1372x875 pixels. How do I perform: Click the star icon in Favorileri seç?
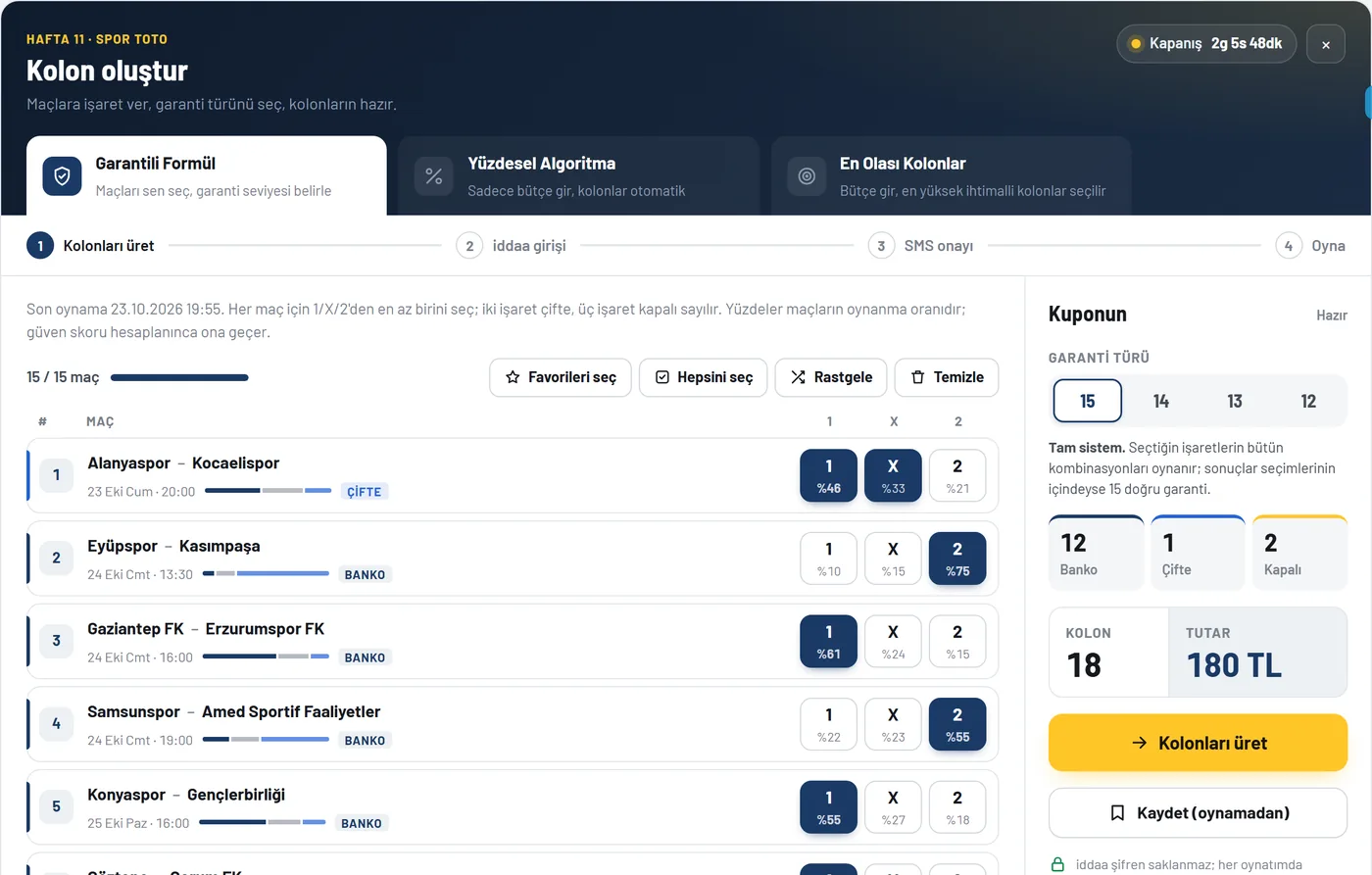tap(513, 377)
